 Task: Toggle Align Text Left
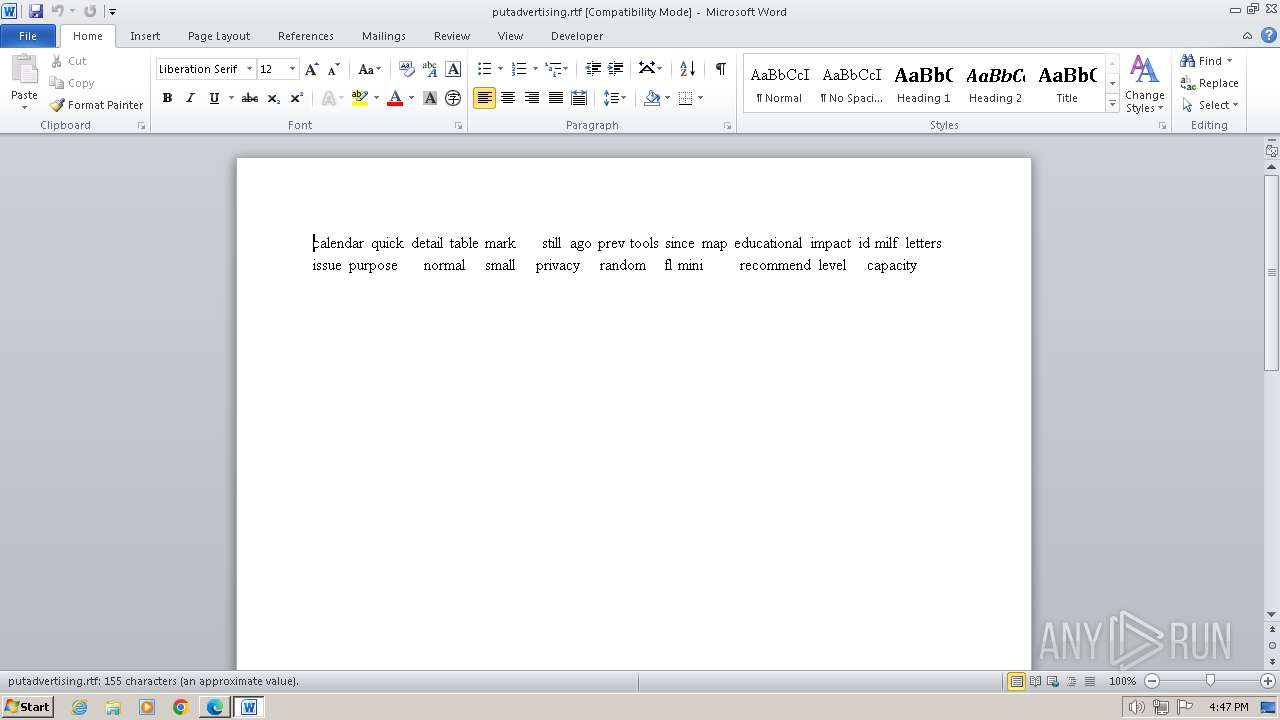(x=484, y=98)
